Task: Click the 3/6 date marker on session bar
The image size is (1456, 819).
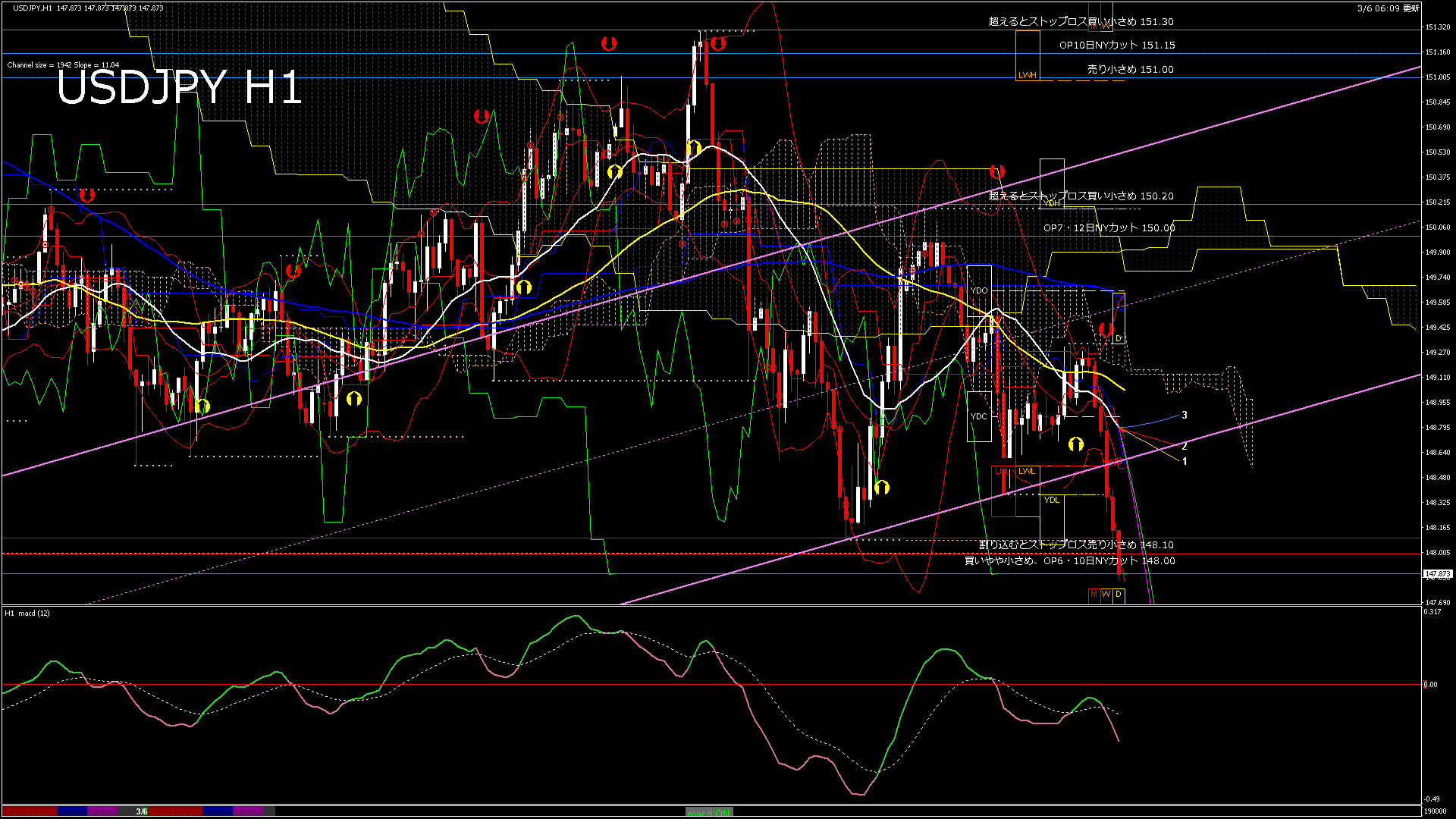Action: (x=142, y=811)
